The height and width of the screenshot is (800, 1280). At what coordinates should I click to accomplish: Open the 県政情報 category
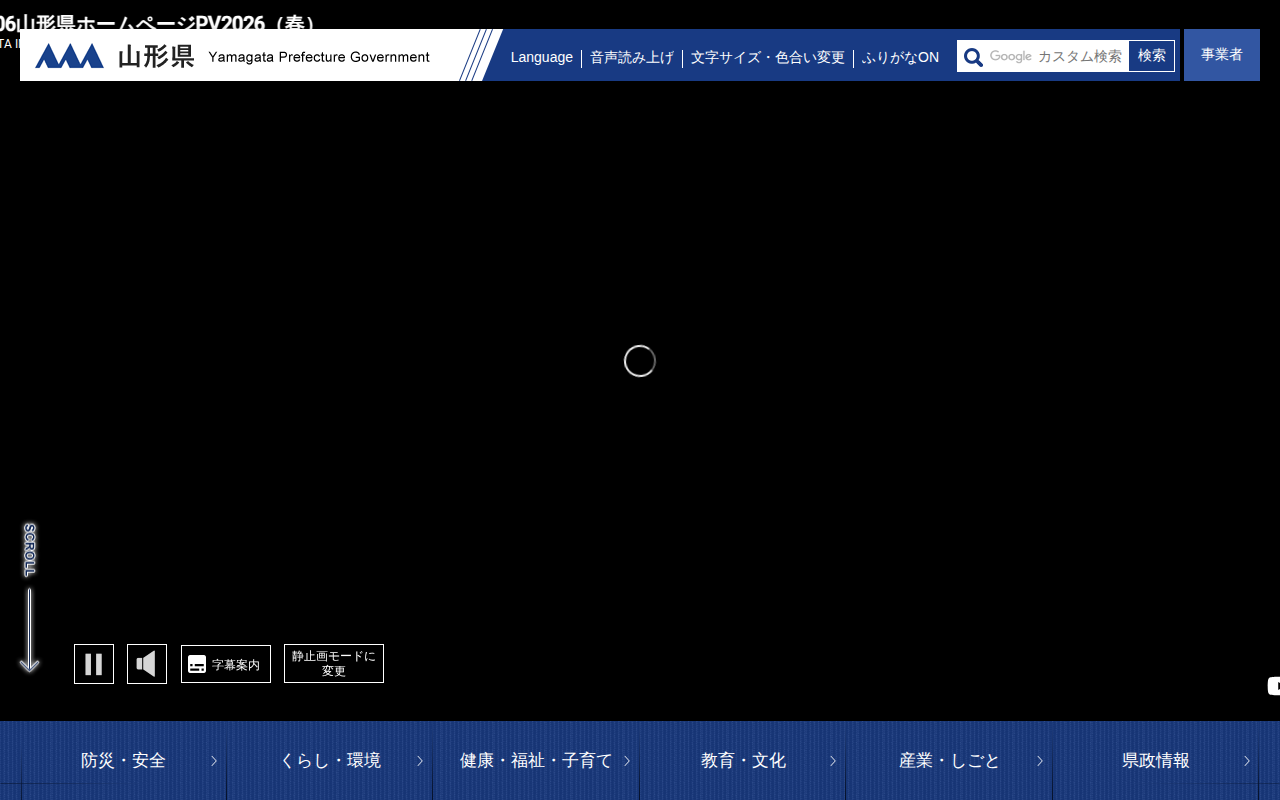pos(1156,761)
